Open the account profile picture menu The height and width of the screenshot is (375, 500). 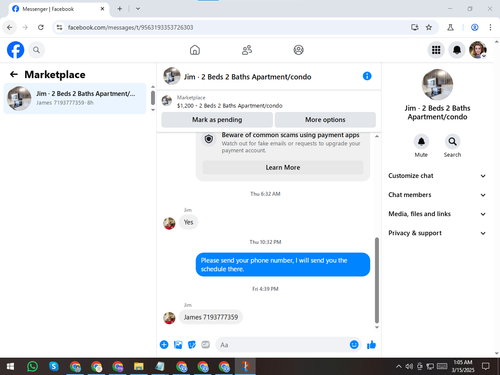click(478, 50)
